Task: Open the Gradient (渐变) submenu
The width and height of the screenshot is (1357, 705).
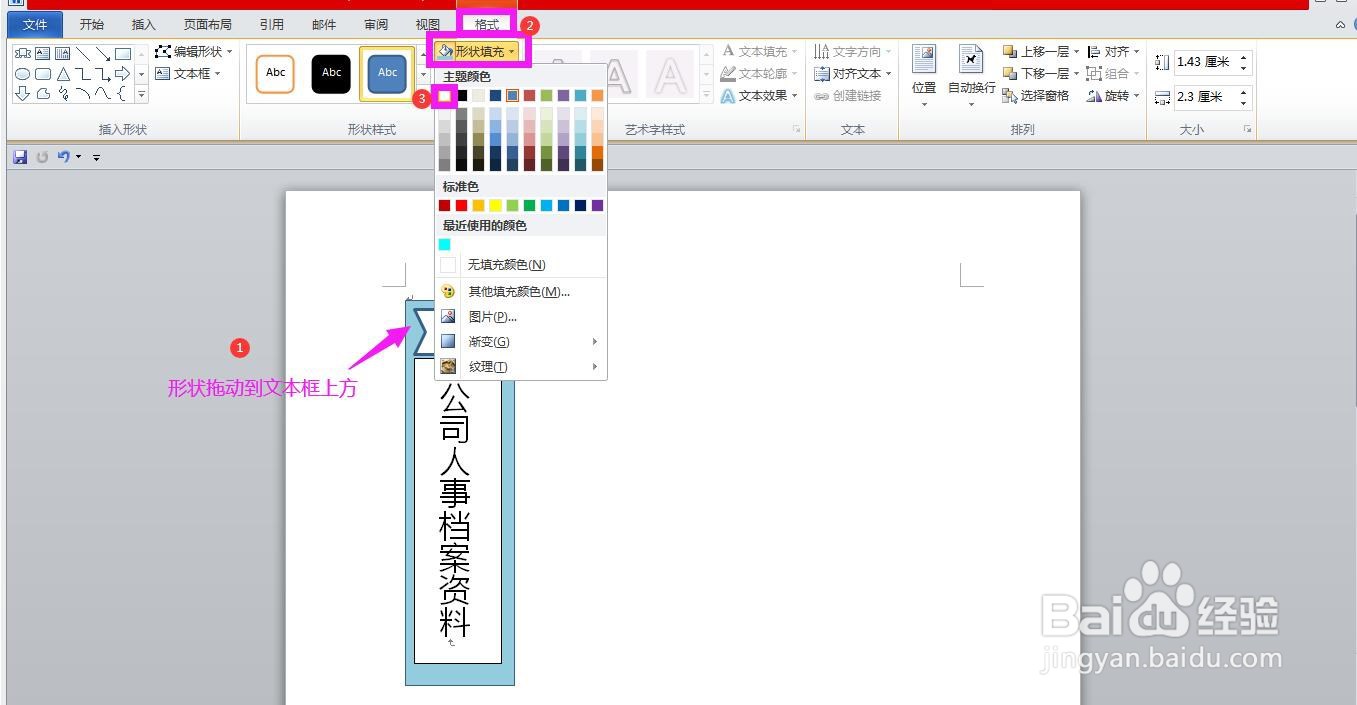Action: coord(489,341)
